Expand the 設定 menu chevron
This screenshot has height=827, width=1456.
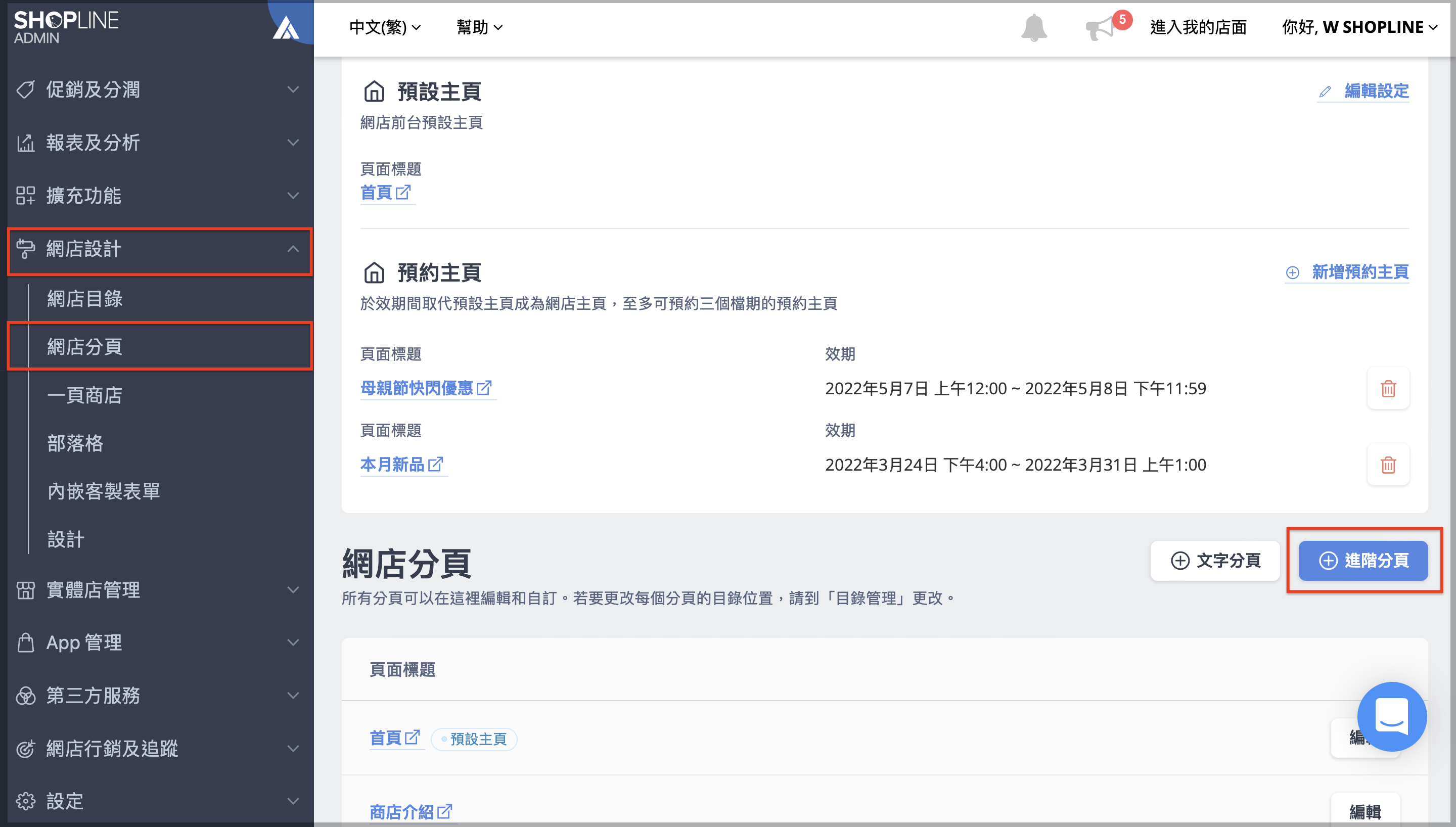pyautogui.click(x=293, y=801)
